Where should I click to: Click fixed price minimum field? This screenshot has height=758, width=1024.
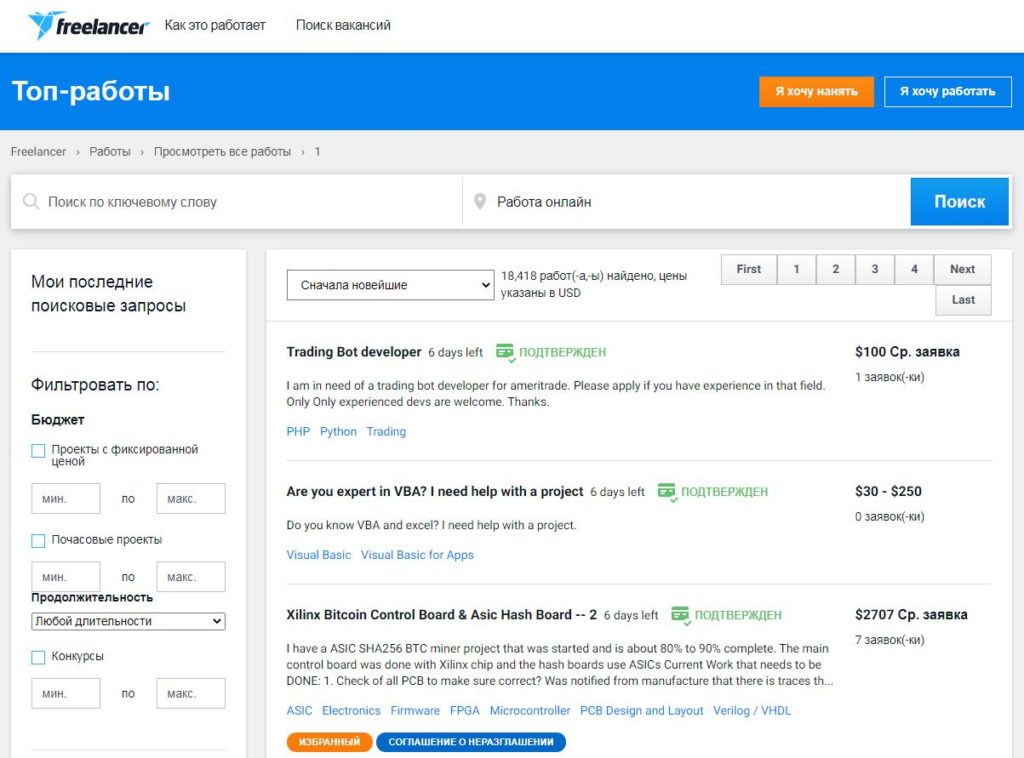pos(66,499)
